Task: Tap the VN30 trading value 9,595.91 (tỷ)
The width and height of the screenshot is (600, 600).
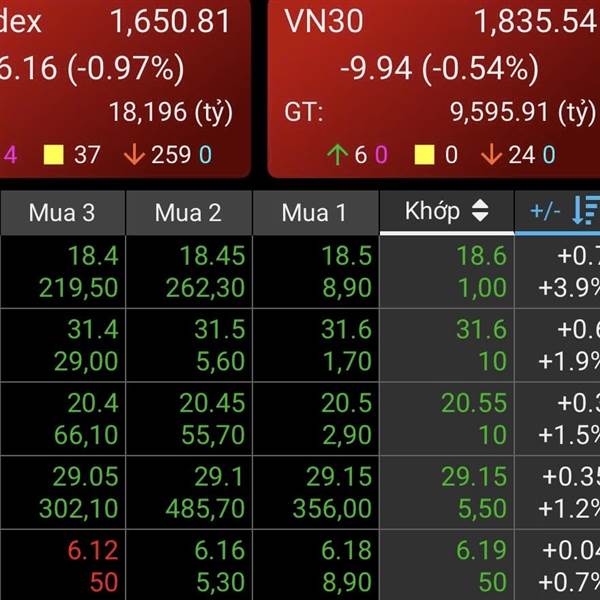Action: point(523,113)
